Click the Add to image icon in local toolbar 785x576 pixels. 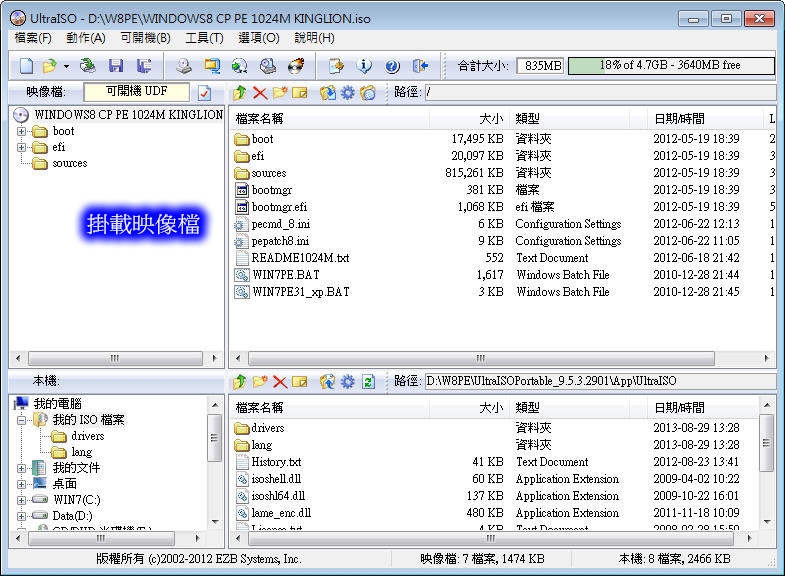click(327, 382)
